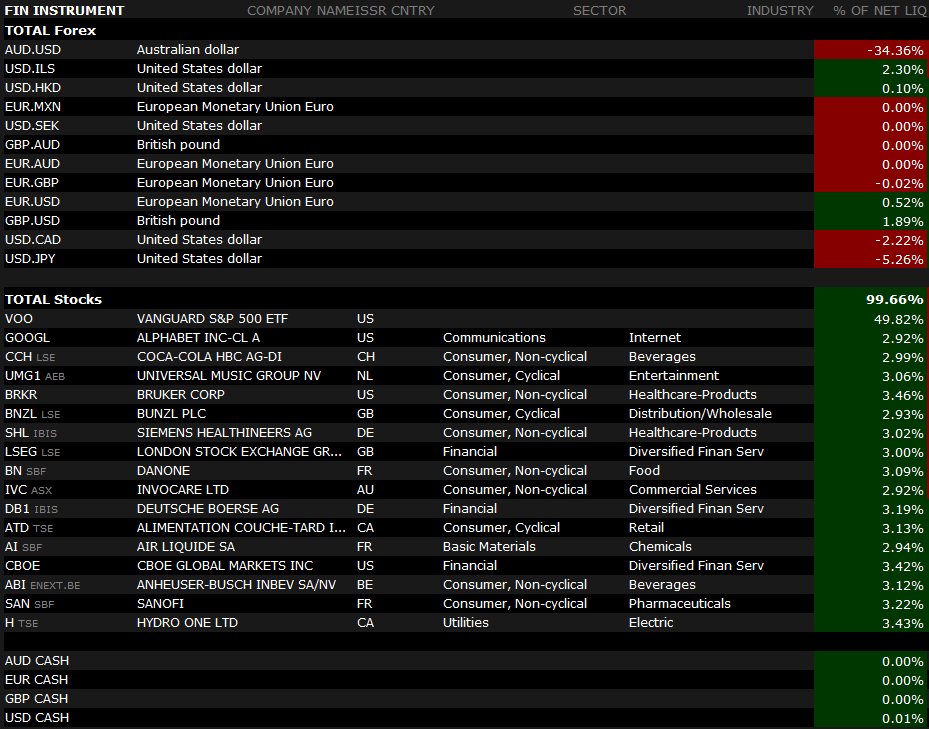
Task: Select the EUR.USD instrument
Action: tap(32, 202)
